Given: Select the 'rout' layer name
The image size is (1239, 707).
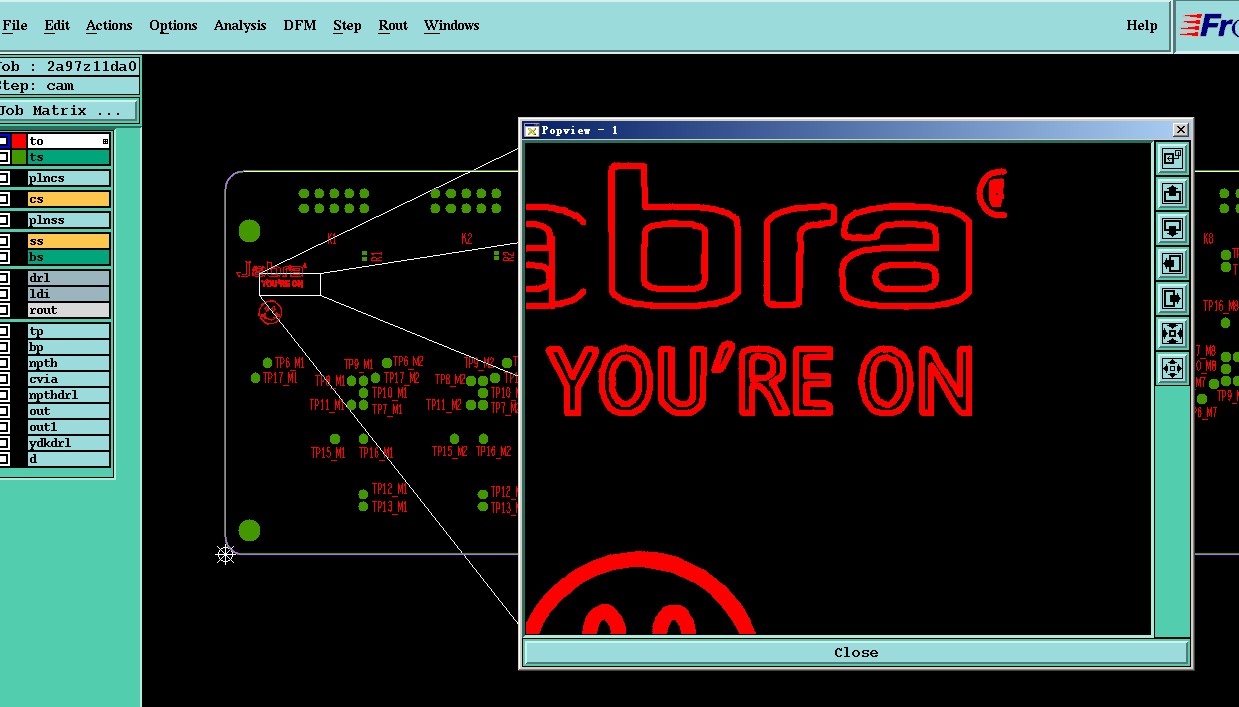Looking at the screenshot, I should click(69, 310).
